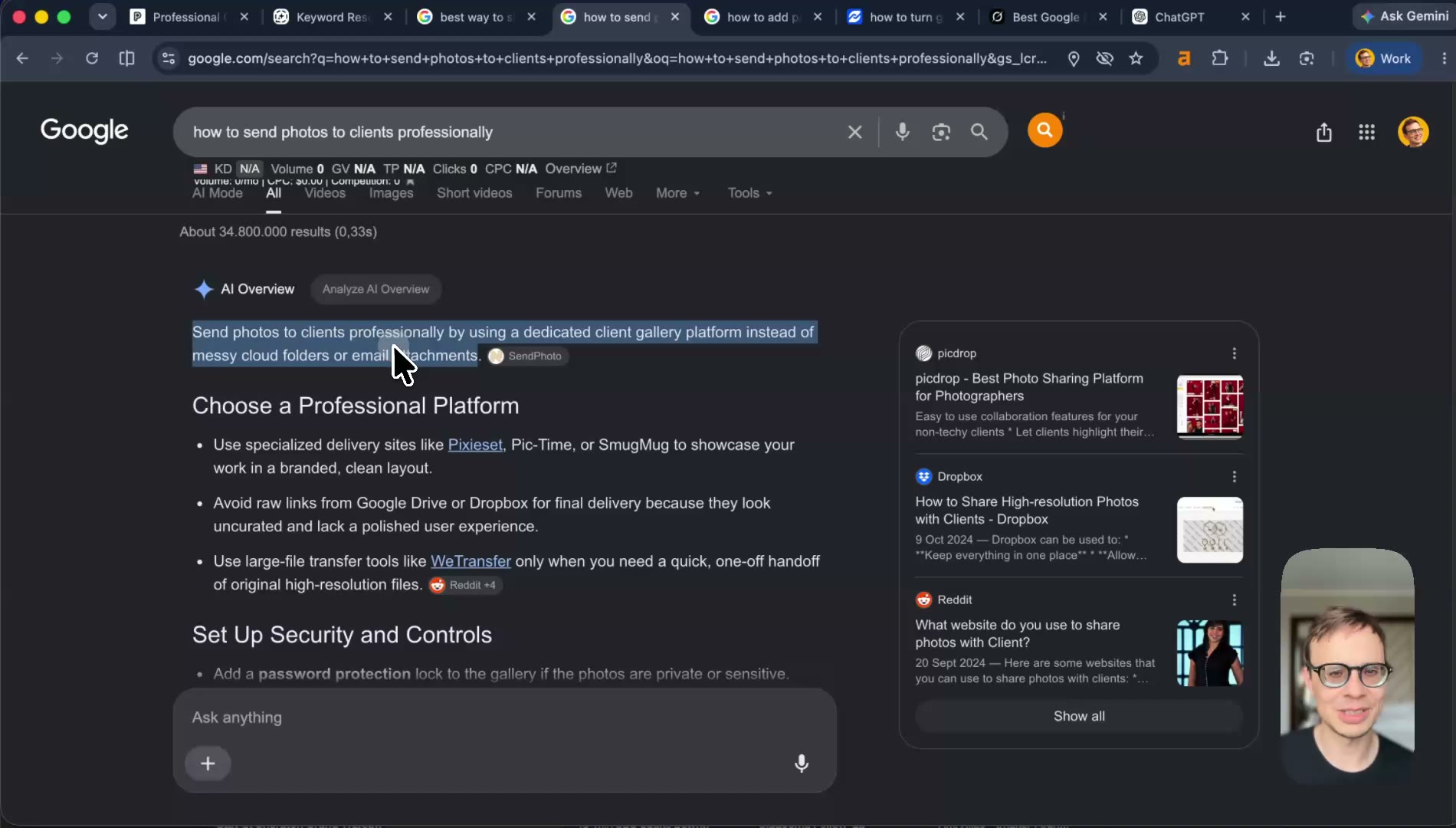This screenshot has height=828, width=1456.
Task: Click the screenshot capture toolbar icon
Action: coord(1307,58)
